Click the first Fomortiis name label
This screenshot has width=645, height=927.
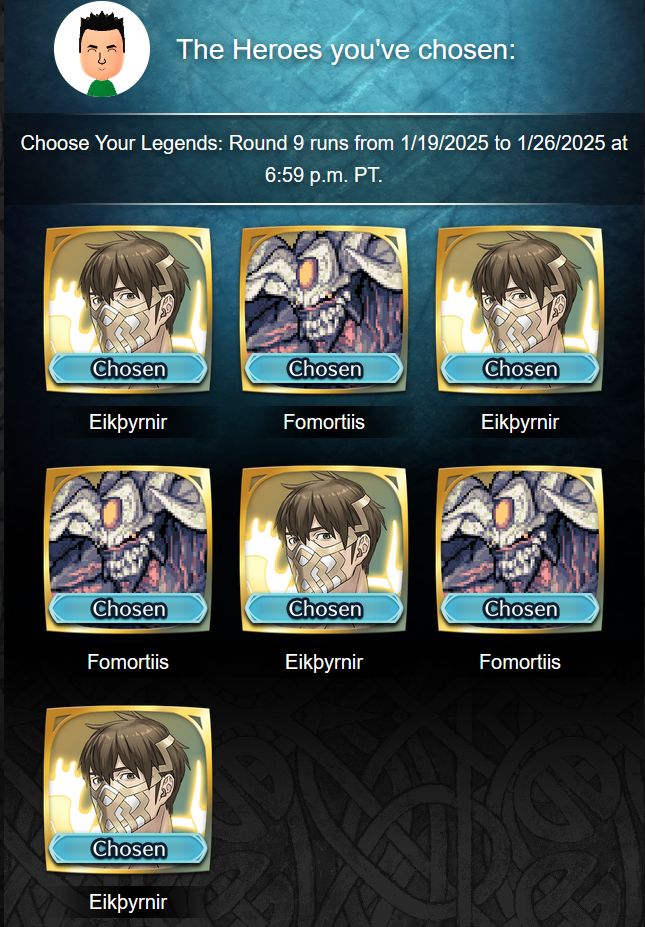click(x=324, y=422)
